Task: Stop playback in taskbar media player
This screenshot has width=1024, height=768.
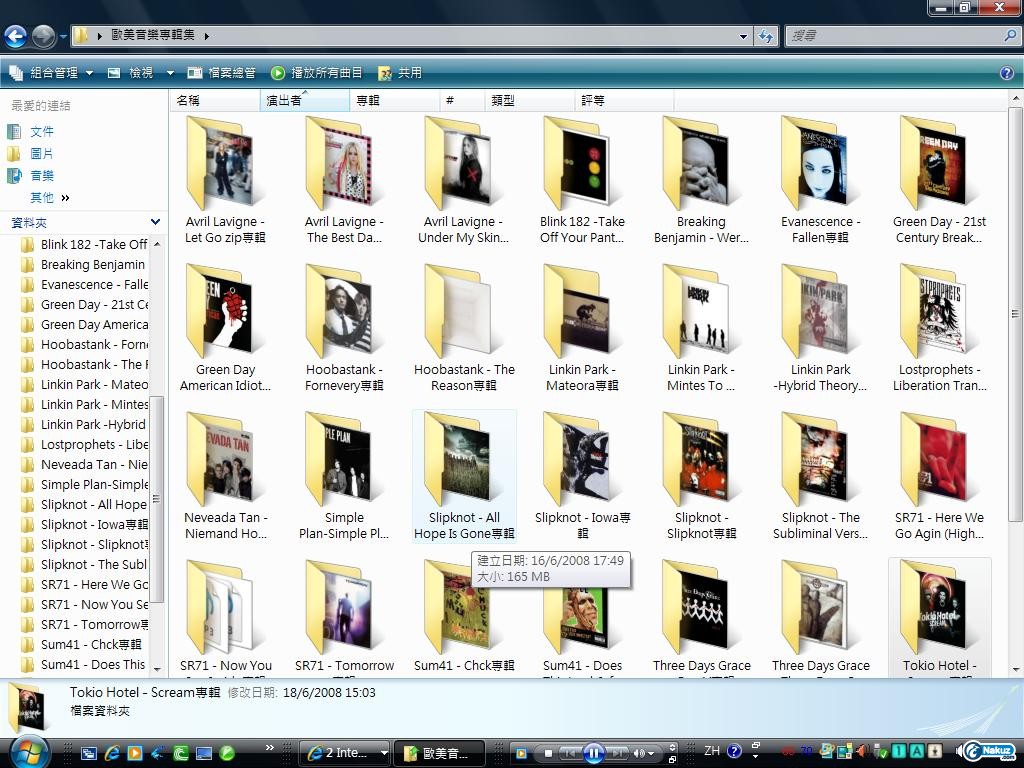Action: coord(547,753)
